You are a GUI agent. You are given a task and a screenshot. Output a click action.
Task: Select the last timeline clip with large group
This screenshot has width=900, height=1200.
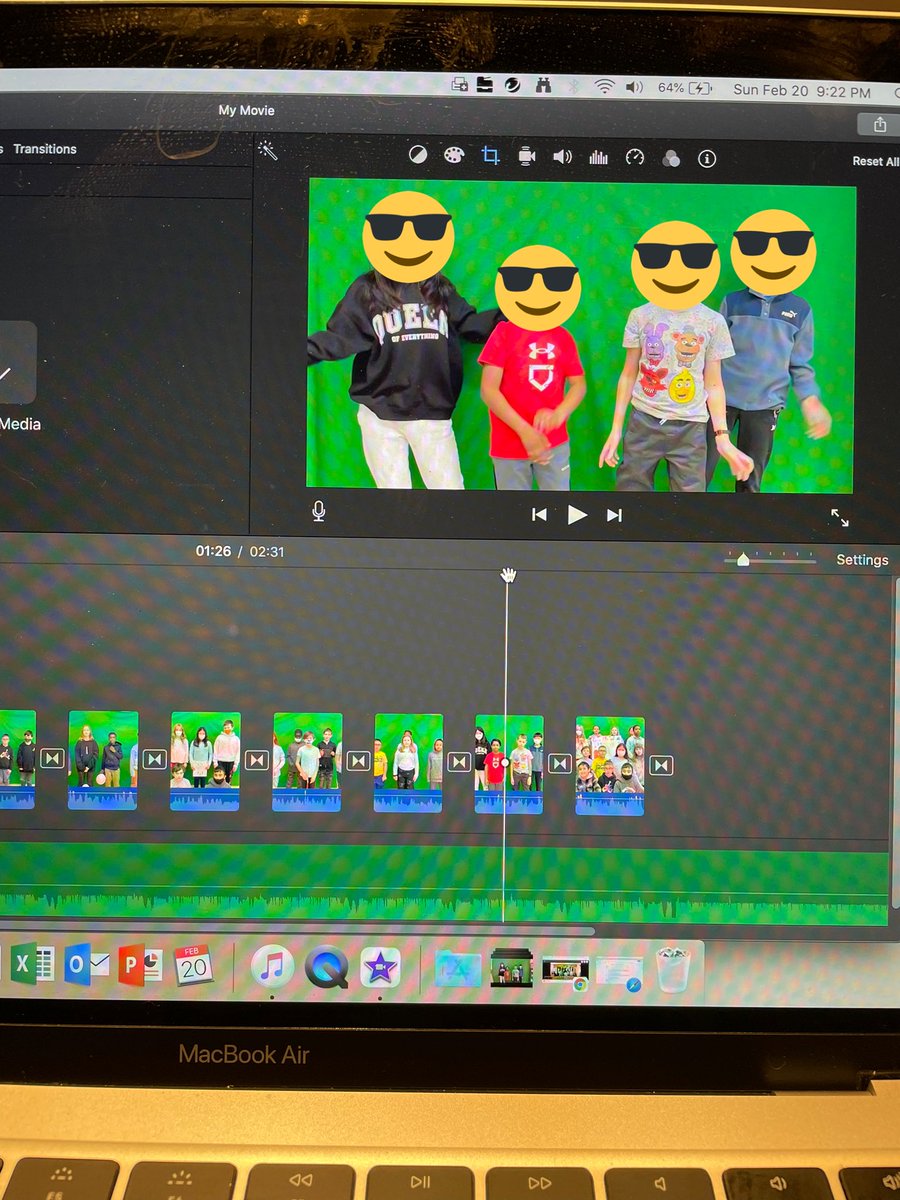(x=610, y=766)
